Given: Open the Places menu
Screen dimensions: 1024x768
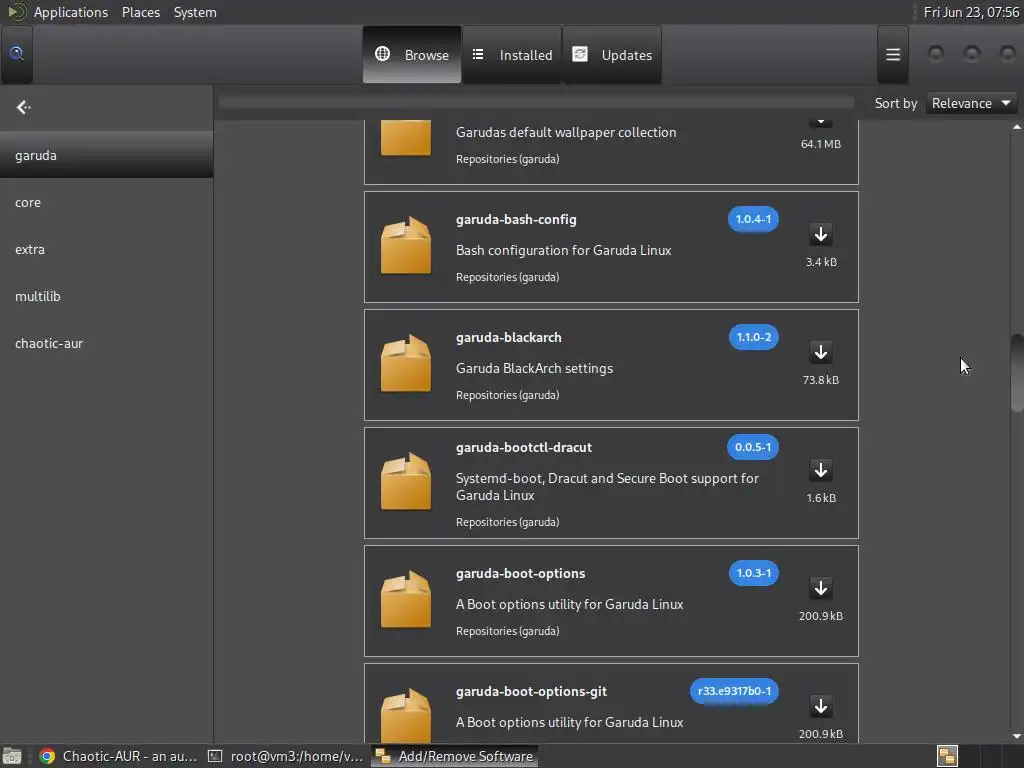Looking at the screenshot, I should (141, 12).
